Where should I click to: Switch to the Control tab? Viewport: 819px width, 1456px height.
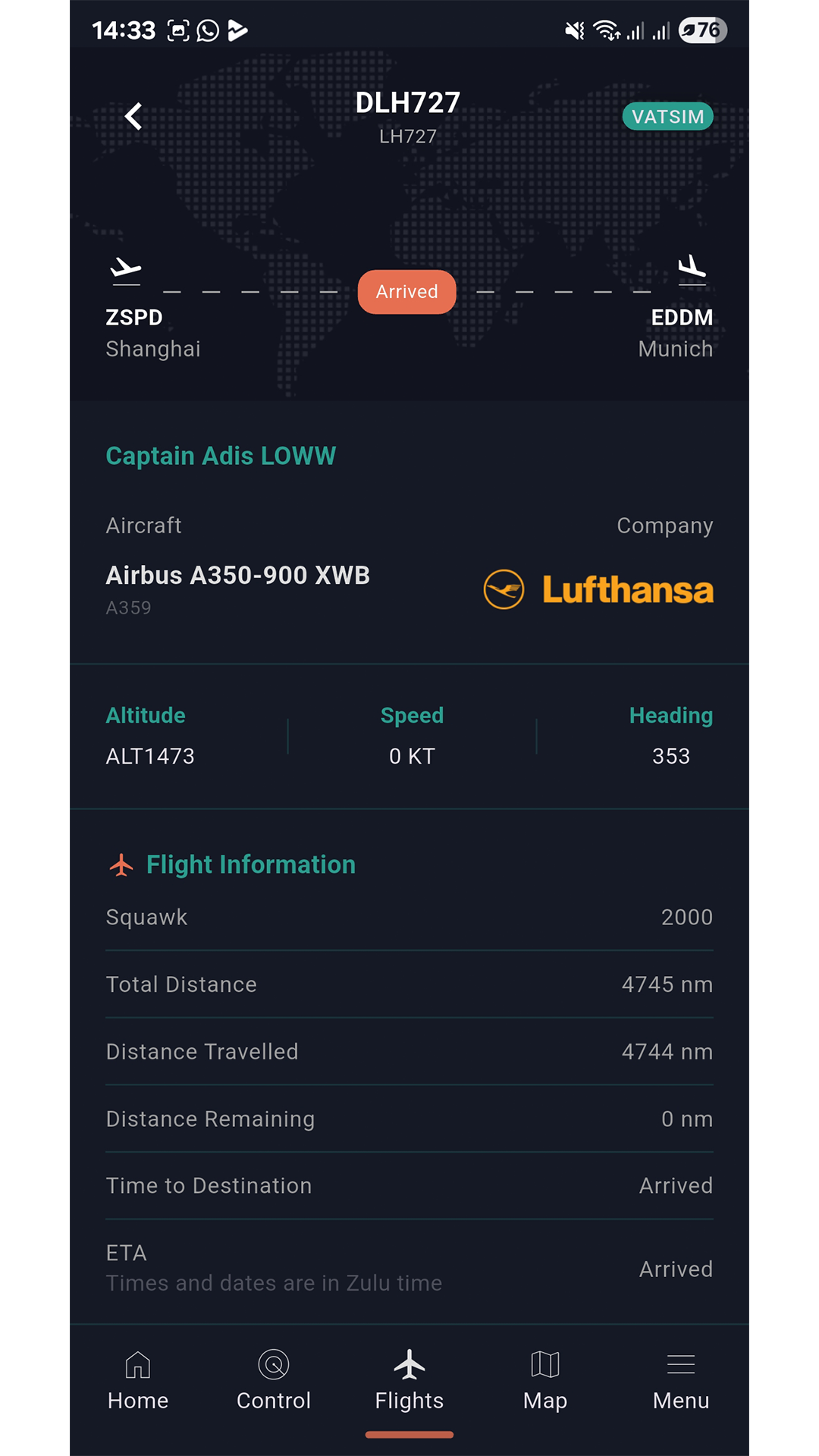274,1380
